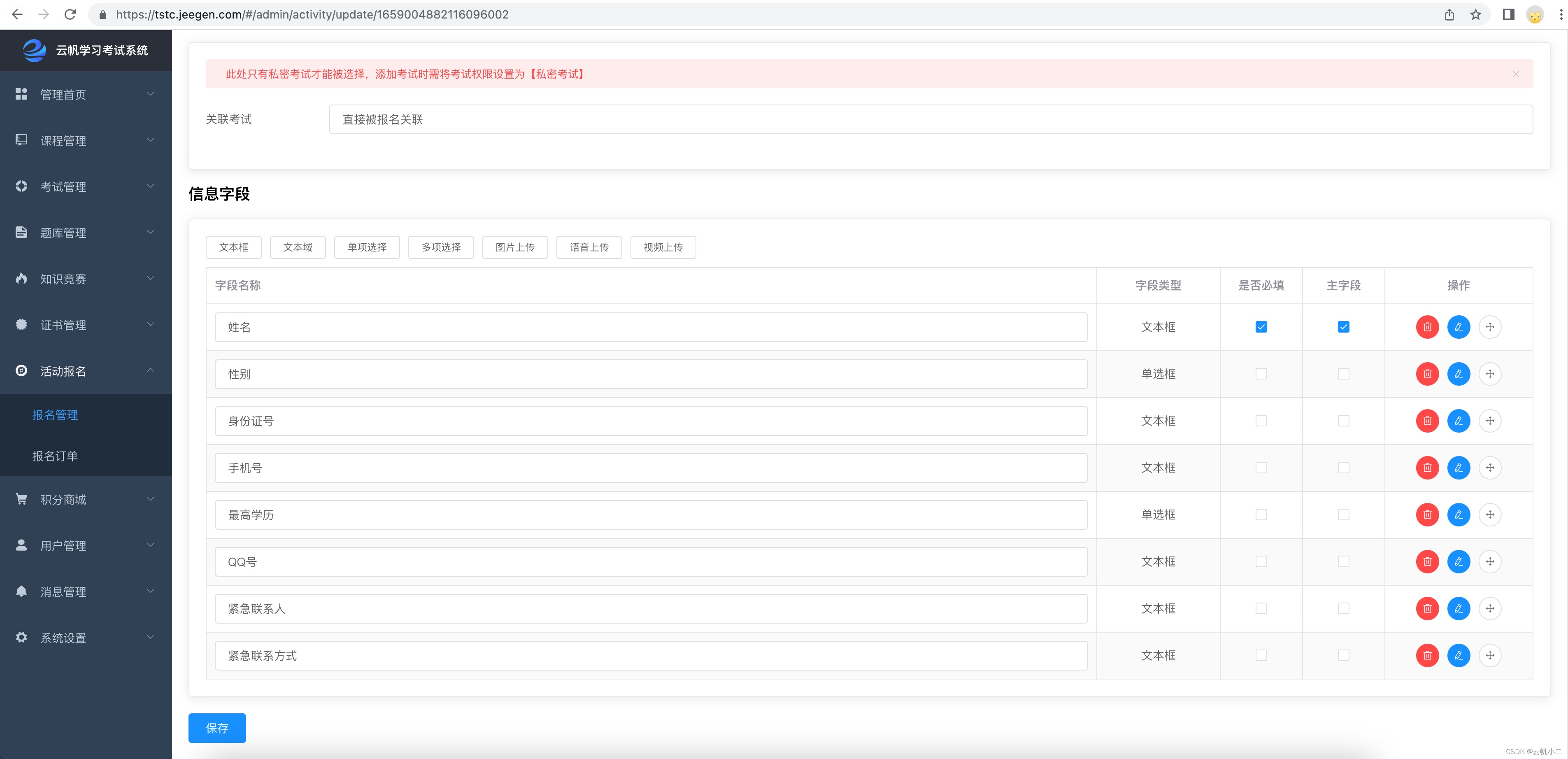Delete the 最高学历 field row
The height and width of the screenshot is (759, 1568).
point(1427,515)
